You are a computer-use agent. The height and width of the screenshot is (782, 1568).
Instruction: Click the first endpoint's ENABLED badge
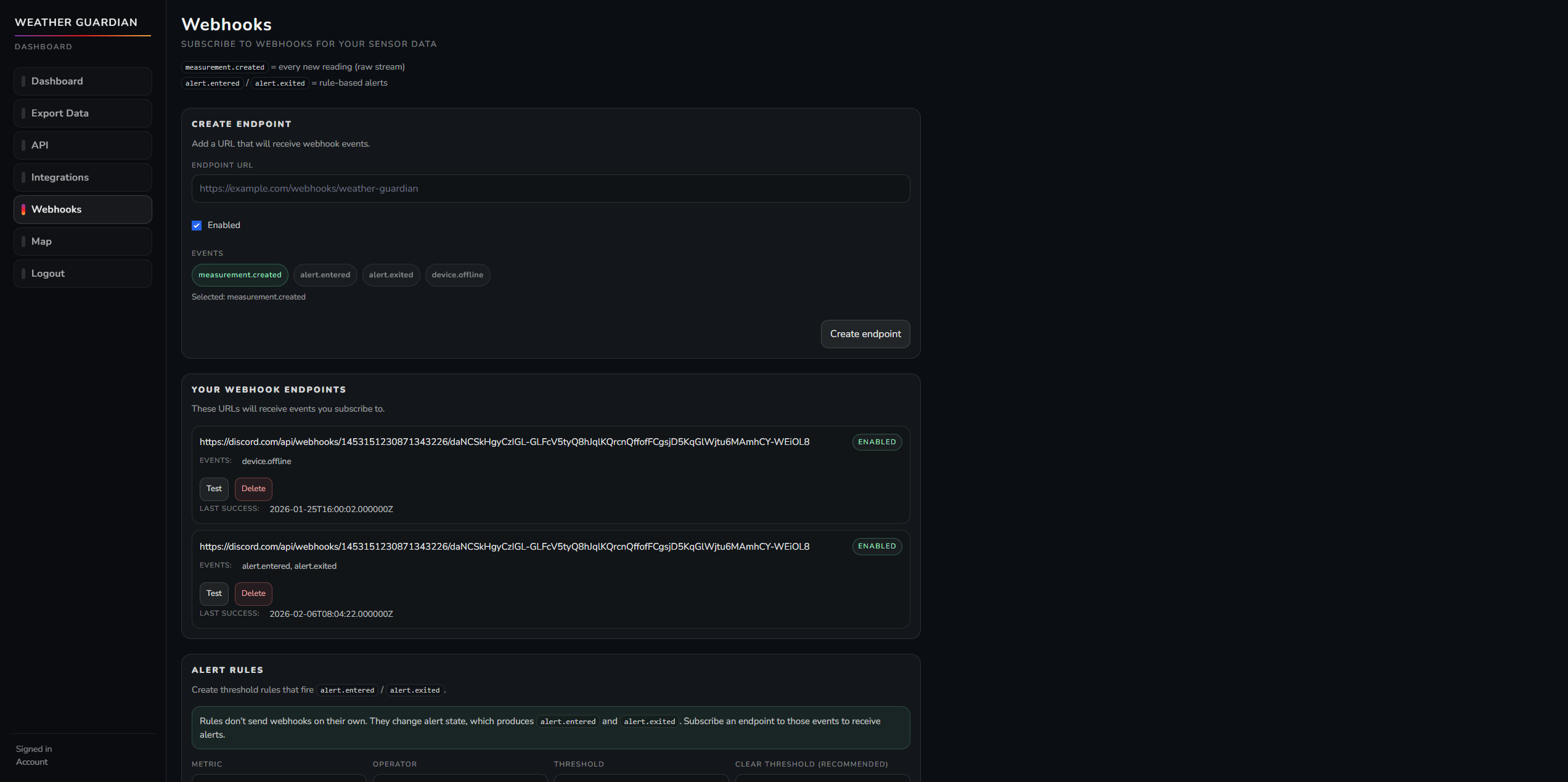click(876, 442)
